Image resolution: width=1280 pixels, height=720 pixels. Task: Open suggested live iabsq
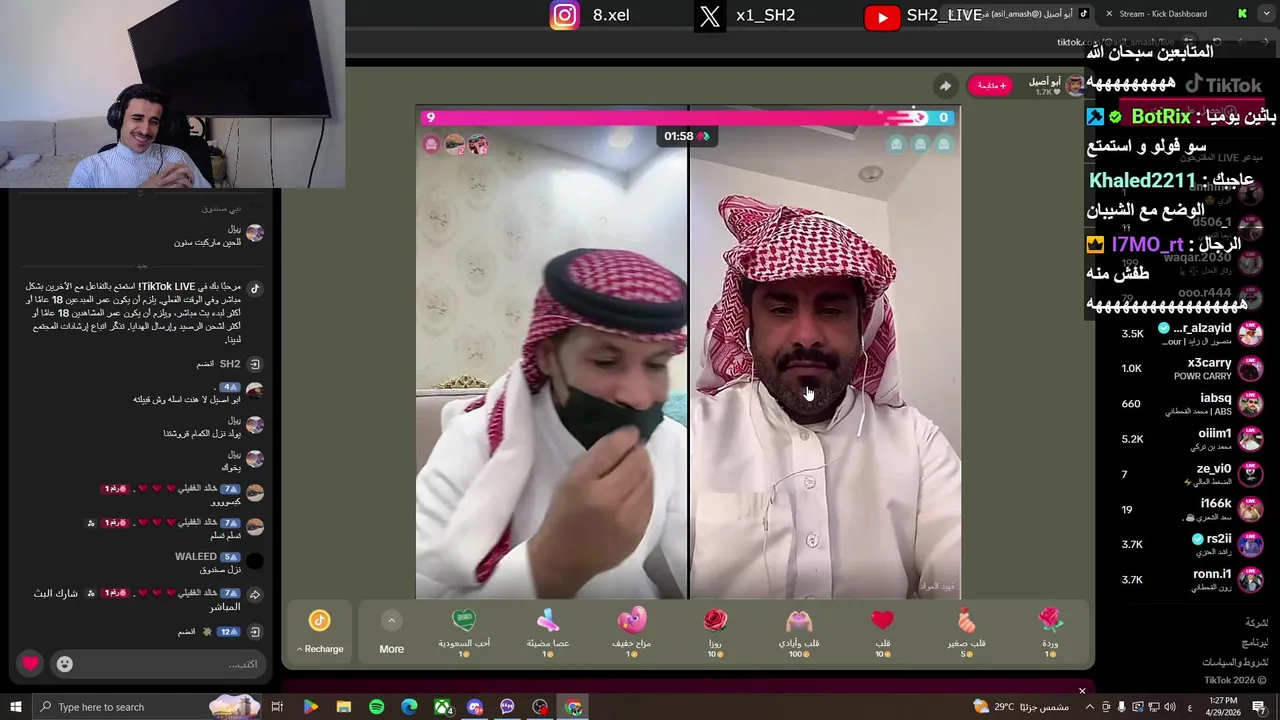[x=1190, y=404]
